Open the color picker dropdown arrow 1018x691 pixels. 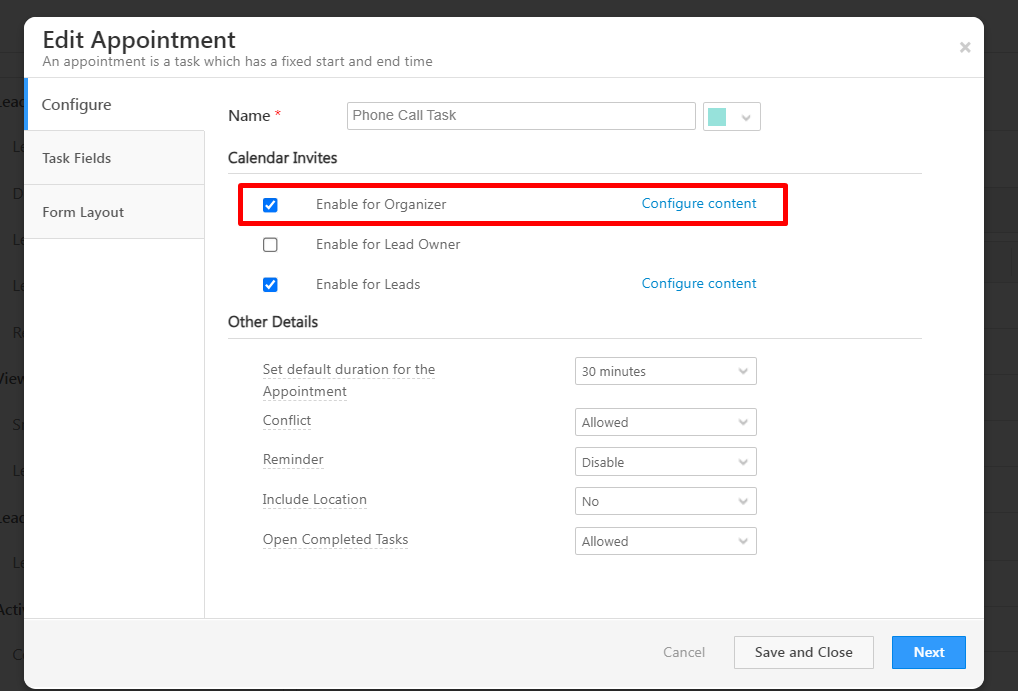tap(745, 117)
